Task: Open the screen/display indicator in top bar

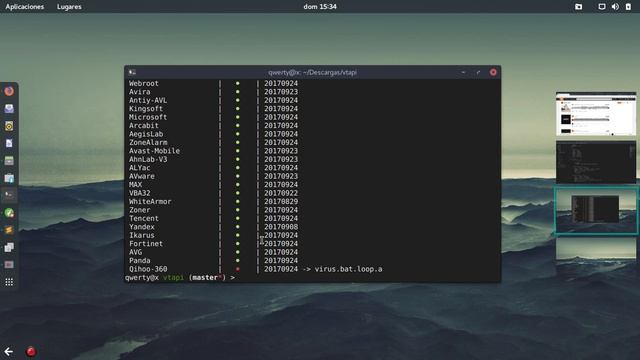Action: click(x=602, y=7)
